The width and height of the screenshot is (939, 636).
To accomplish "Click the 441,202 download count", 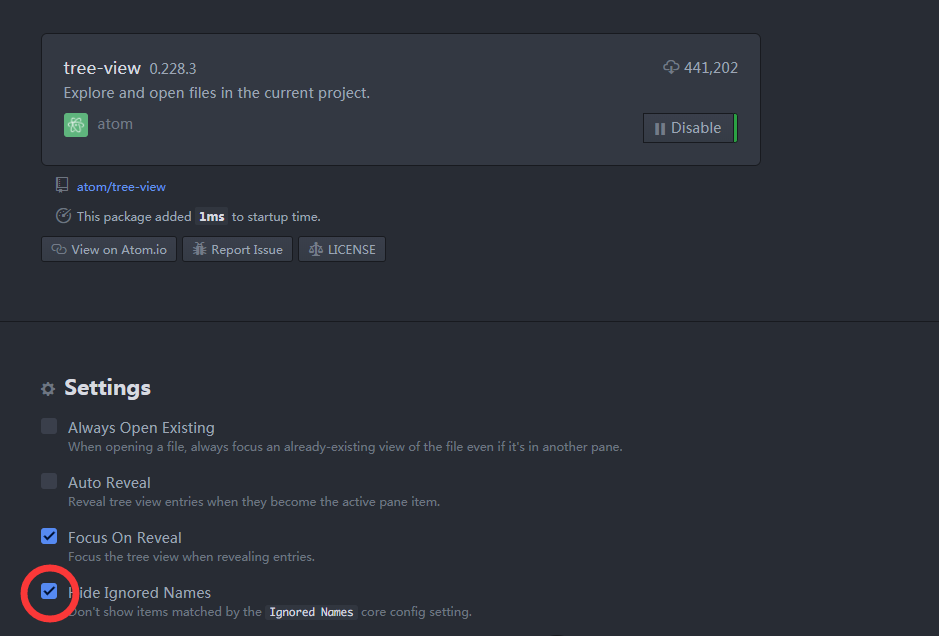I will coord(711,68).
